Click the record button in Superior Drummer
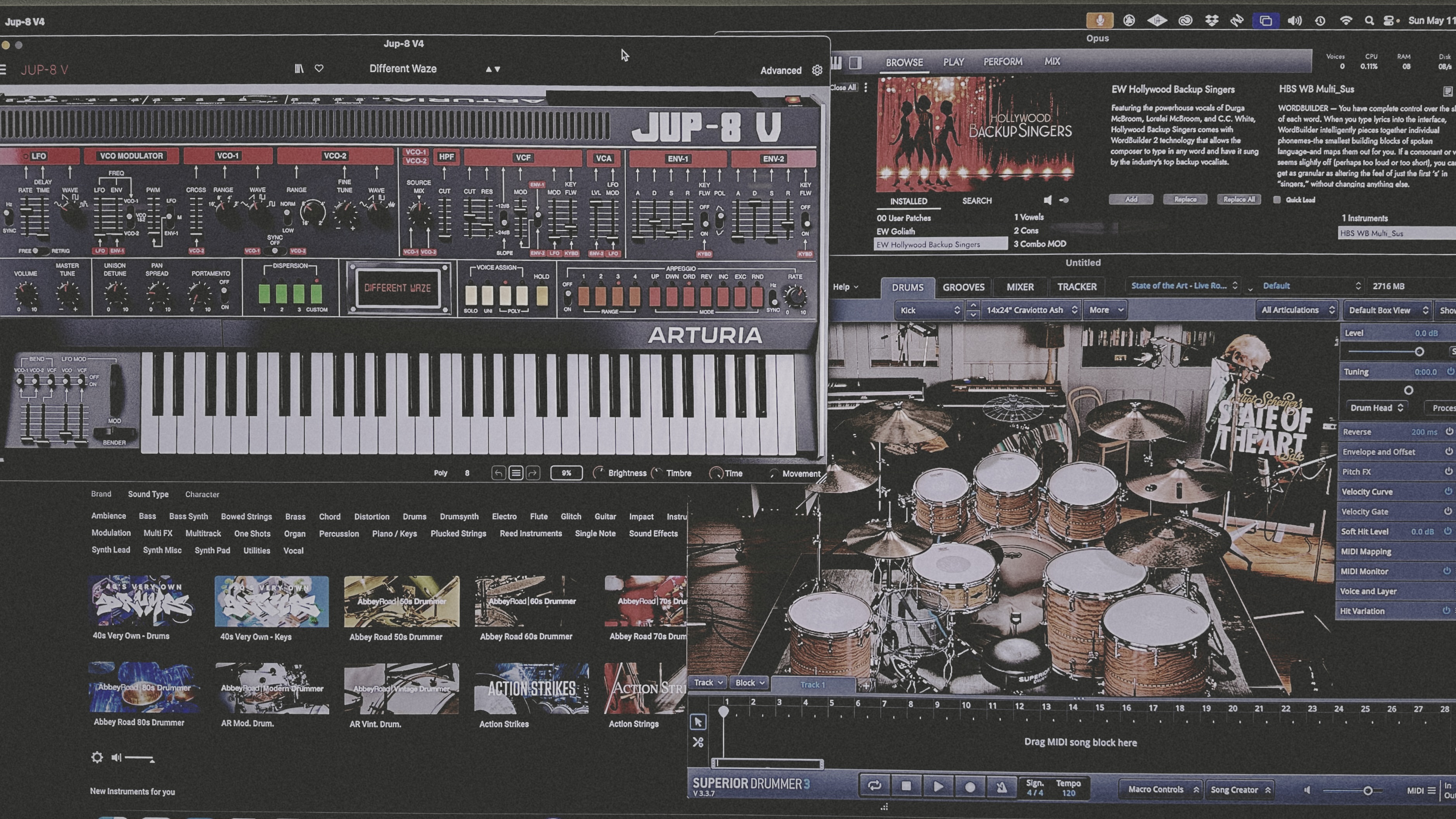Image resolution: width=1456 pixels, height=819 pixels. pyautogui.click(x=970, y=787)
